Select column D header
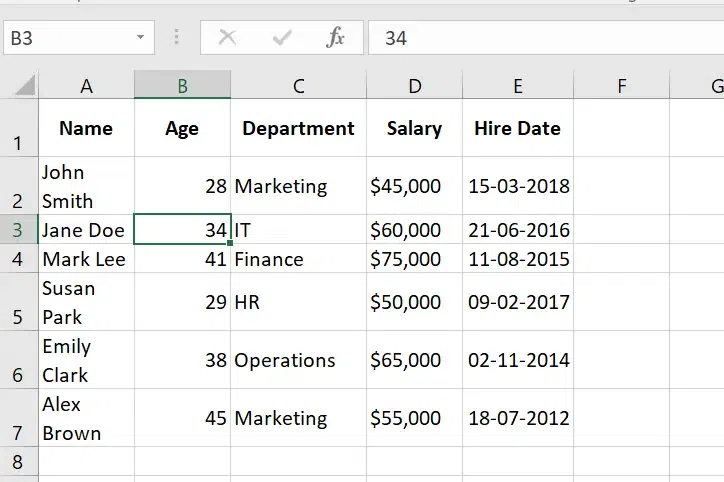This screenshot has height=482, width=724. tap(415, 84)
